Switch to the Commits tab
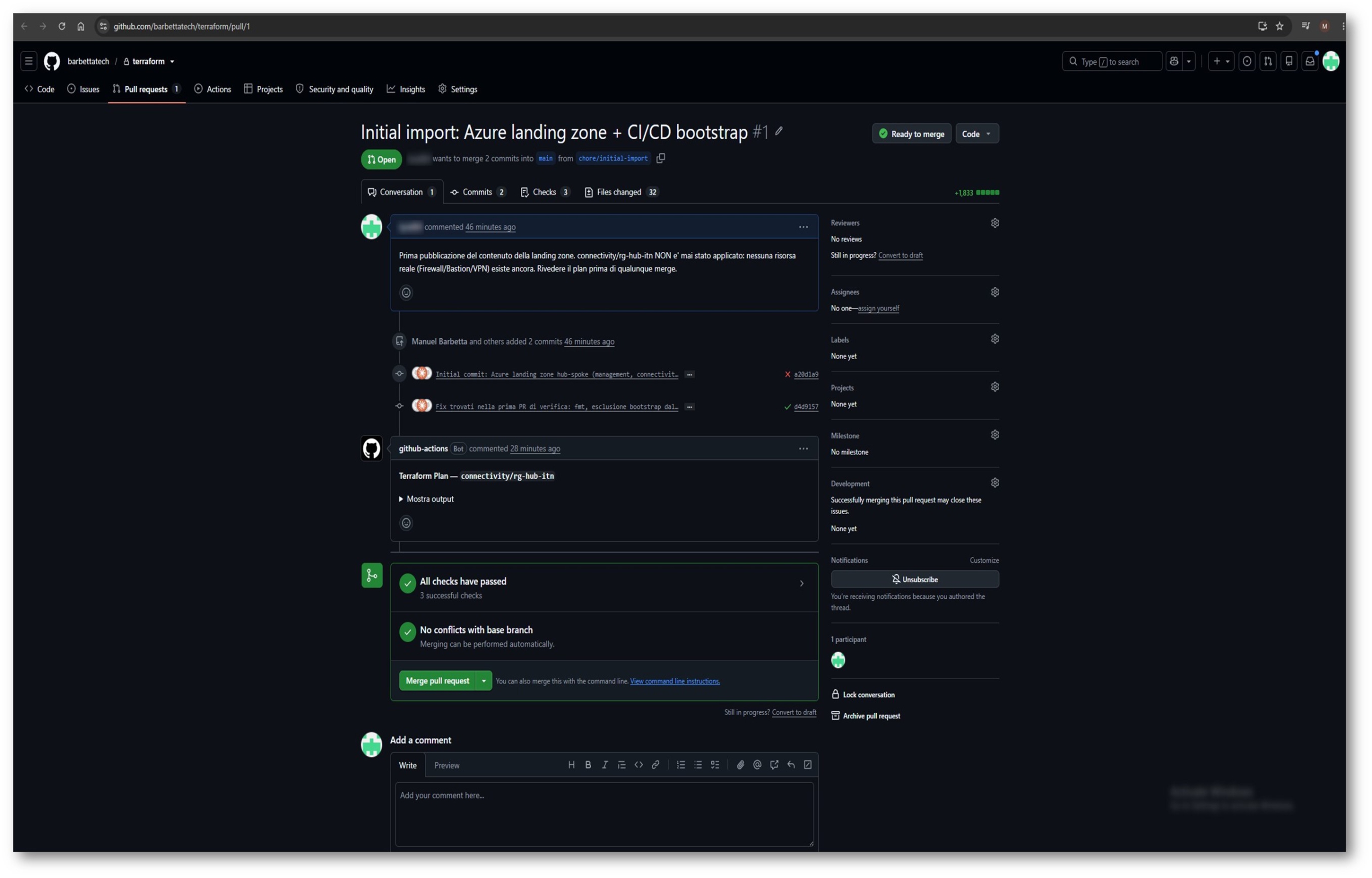This screenshot has height=878, width=1372. point(477,193)
